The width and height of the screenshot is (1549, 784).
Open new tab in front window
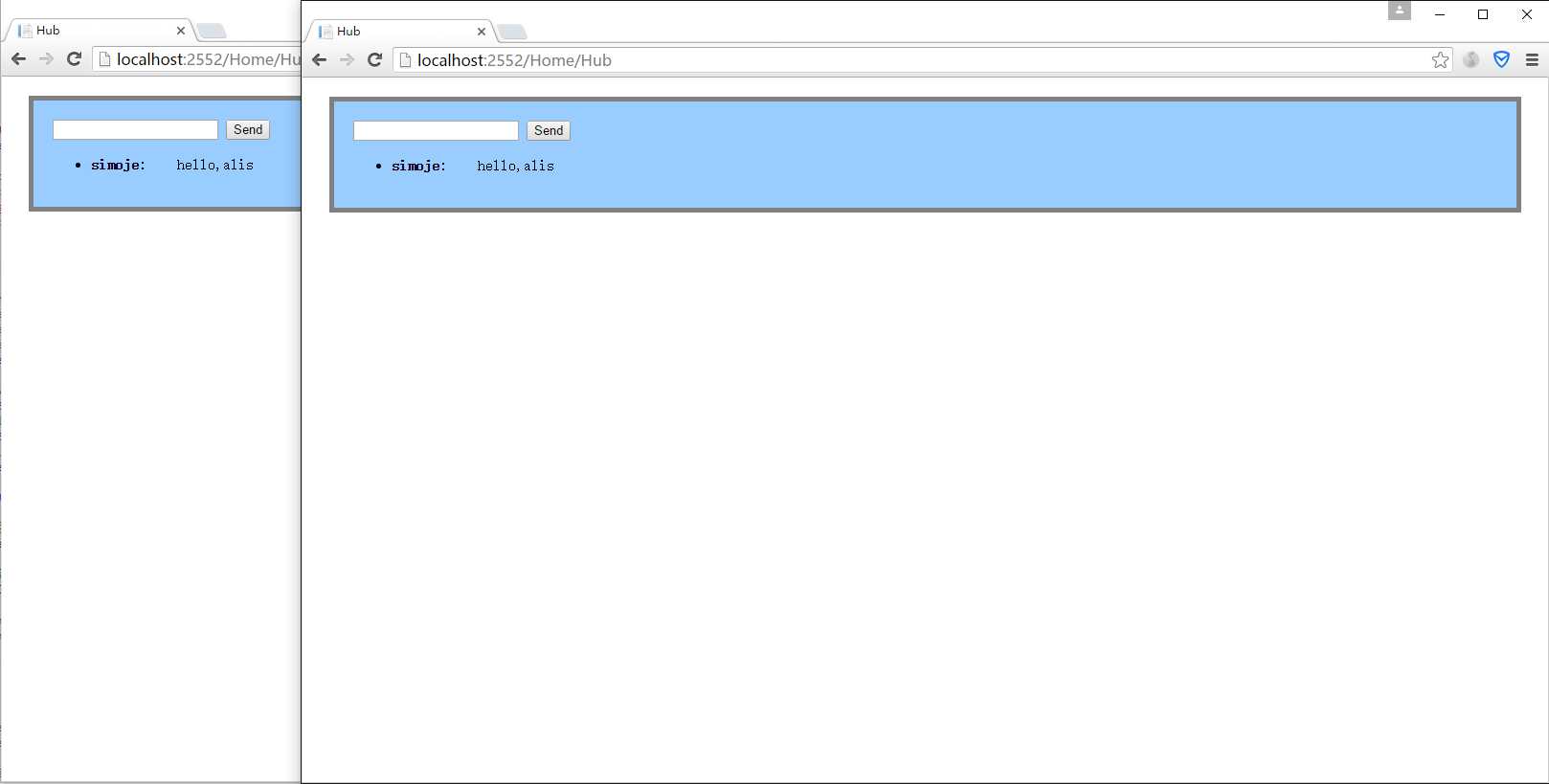click(512, 33)
